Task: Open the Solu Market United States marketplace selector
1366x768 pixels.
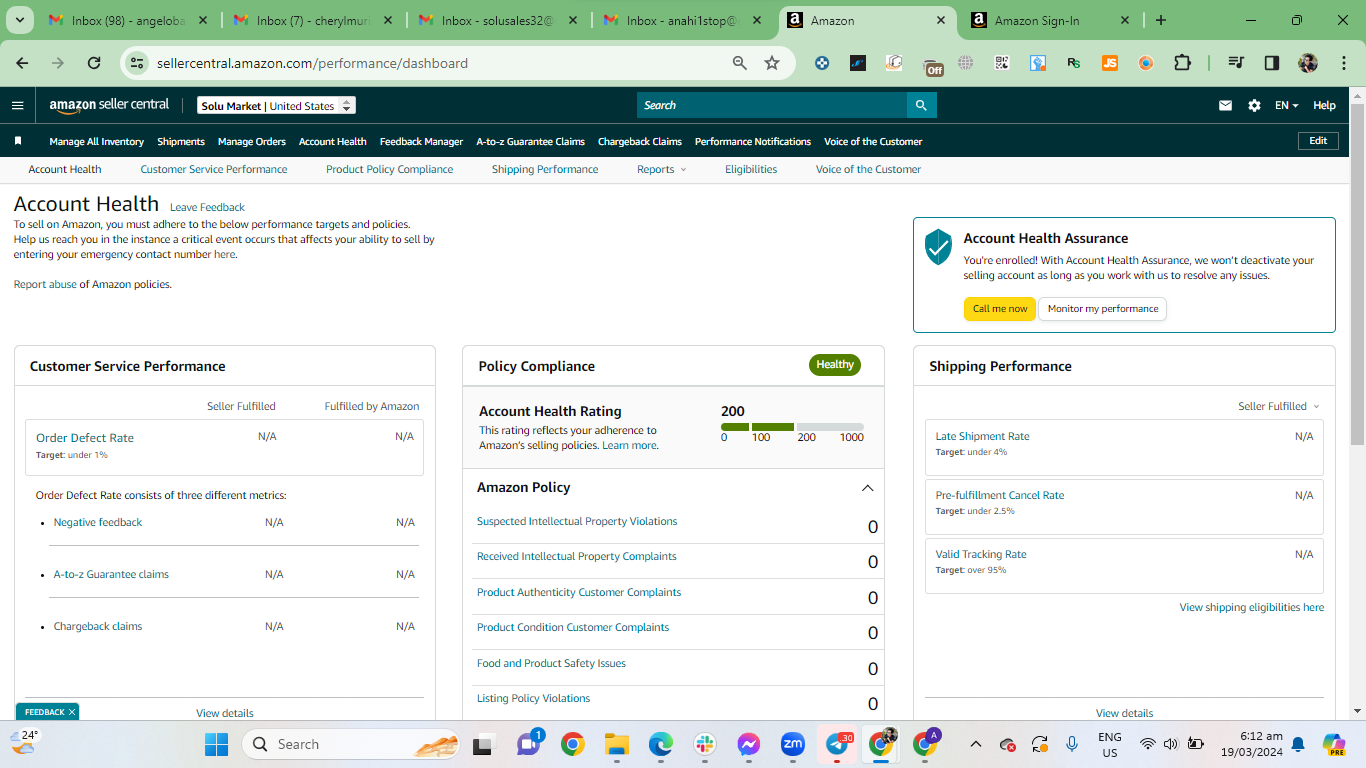Action: click(275, 105)
